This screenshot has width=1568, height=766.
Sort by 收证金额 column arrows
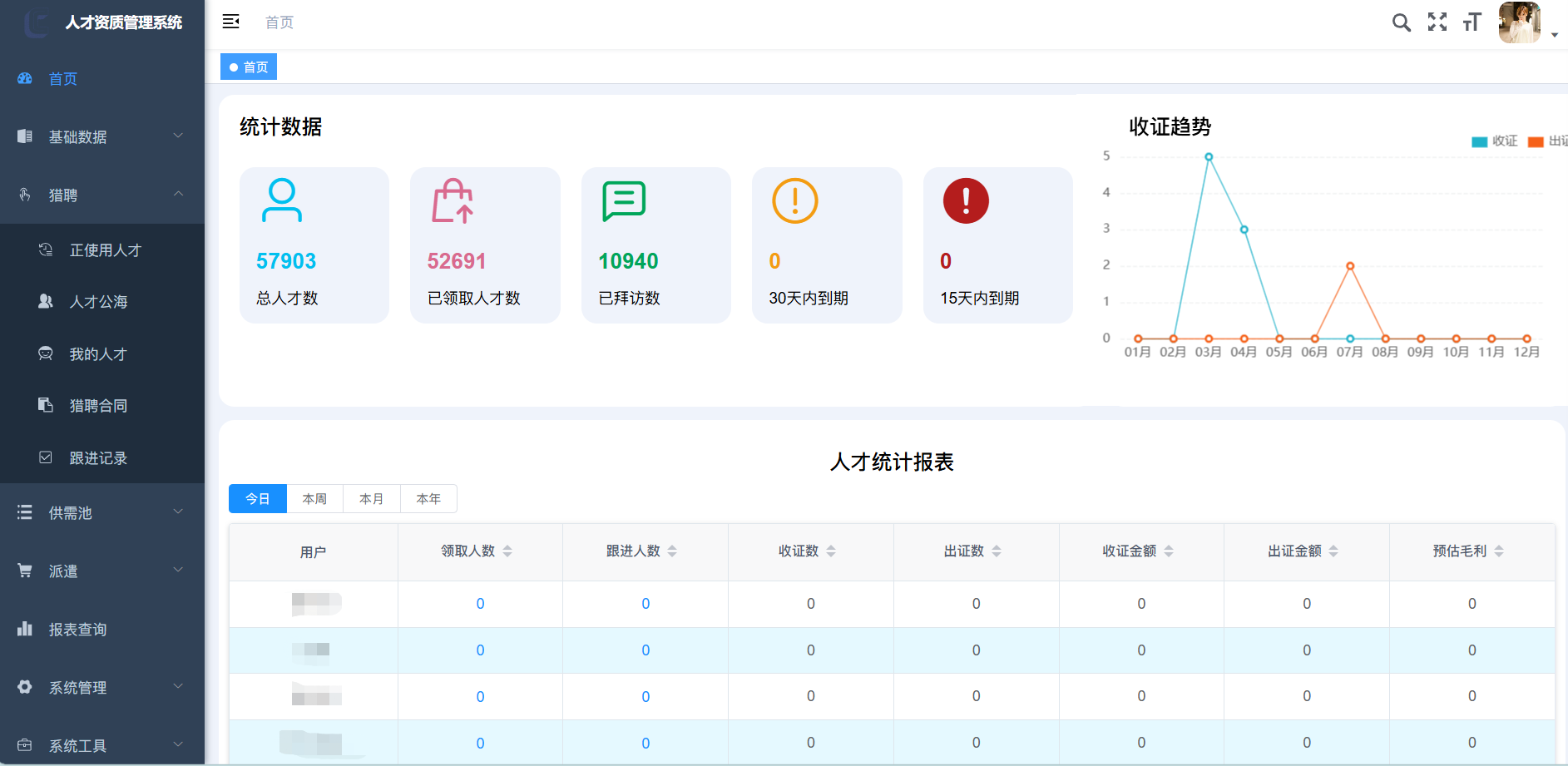[1169, 551]
